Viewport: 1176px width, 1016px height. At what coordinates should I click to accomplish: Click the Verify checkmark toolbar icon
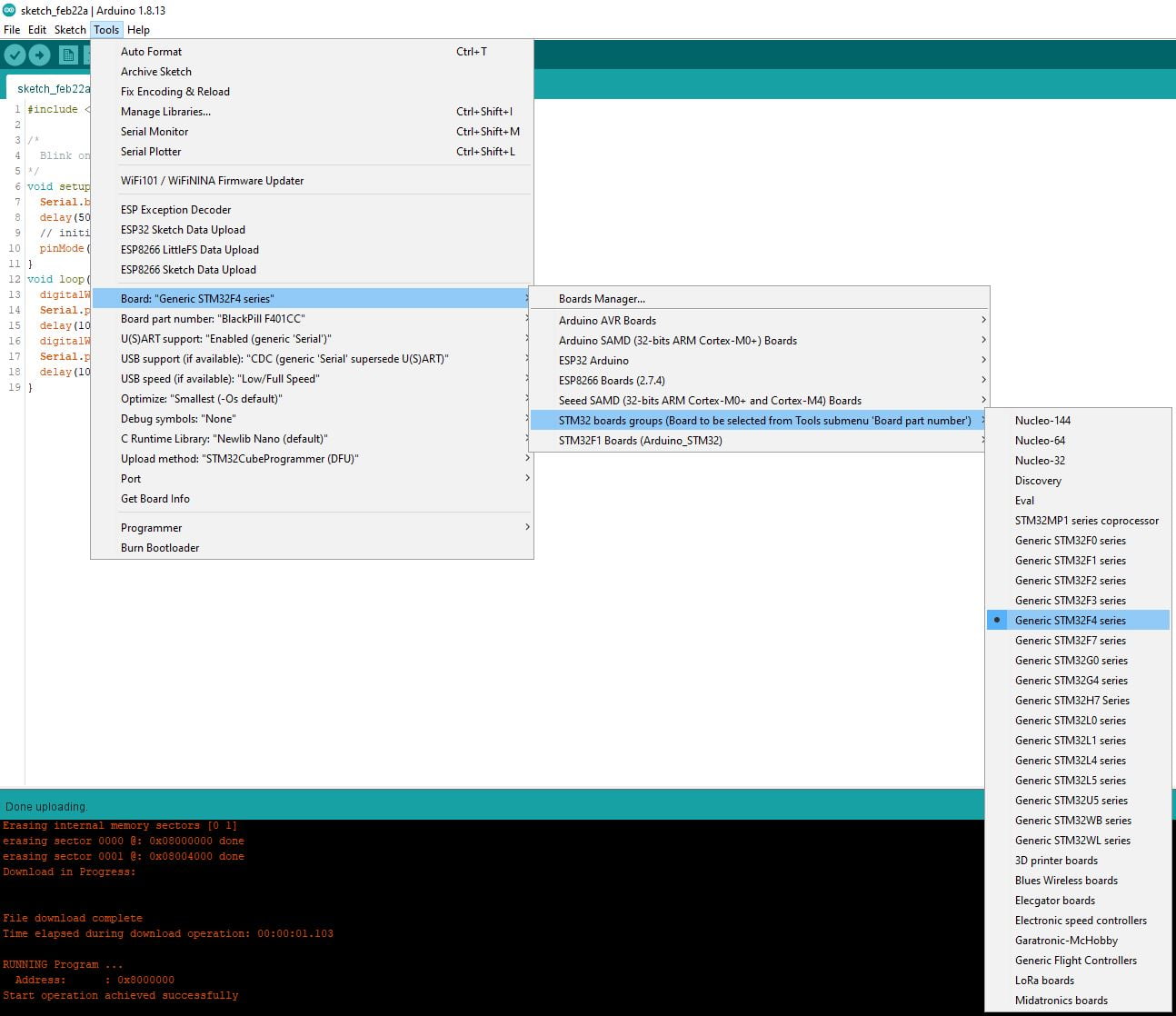point(15,55)
